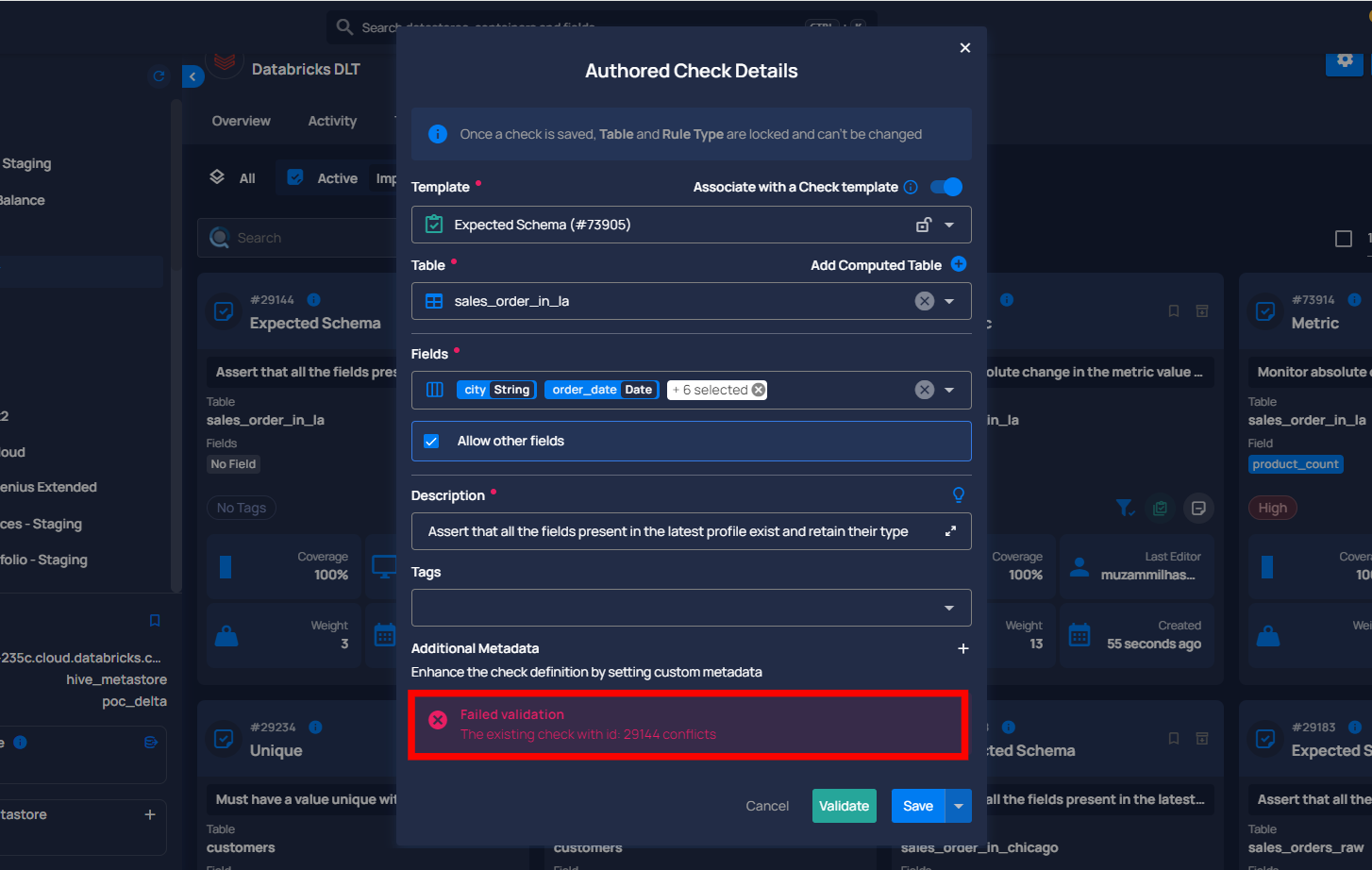Click the Databricks DLT datastore title
The width and height of the screenshot is (1372, 870).
tap(306, 69)
